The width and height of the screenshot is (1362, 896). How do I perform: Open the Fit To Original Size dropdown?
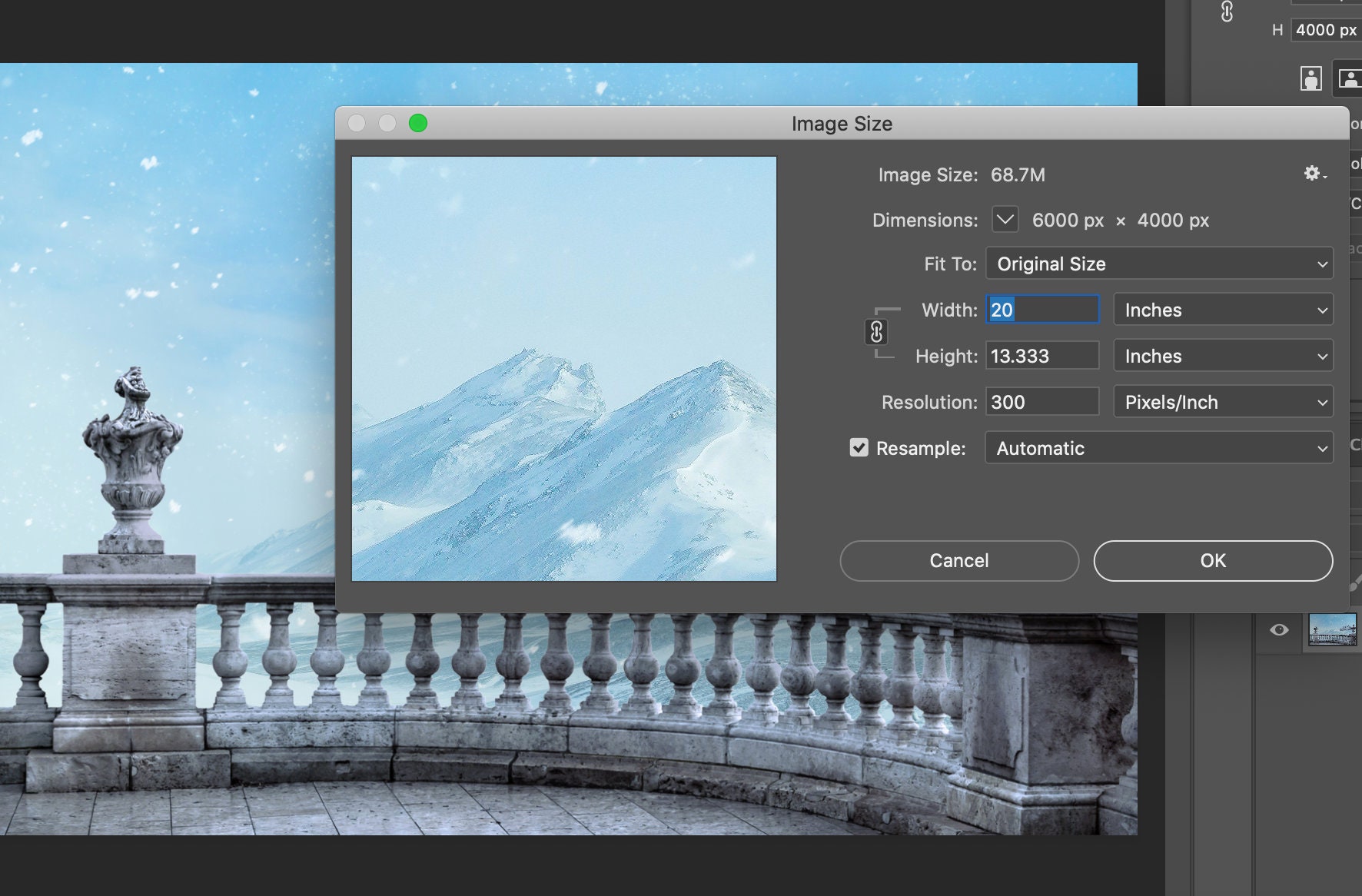pyautogui.click(x=1159, y=264)
